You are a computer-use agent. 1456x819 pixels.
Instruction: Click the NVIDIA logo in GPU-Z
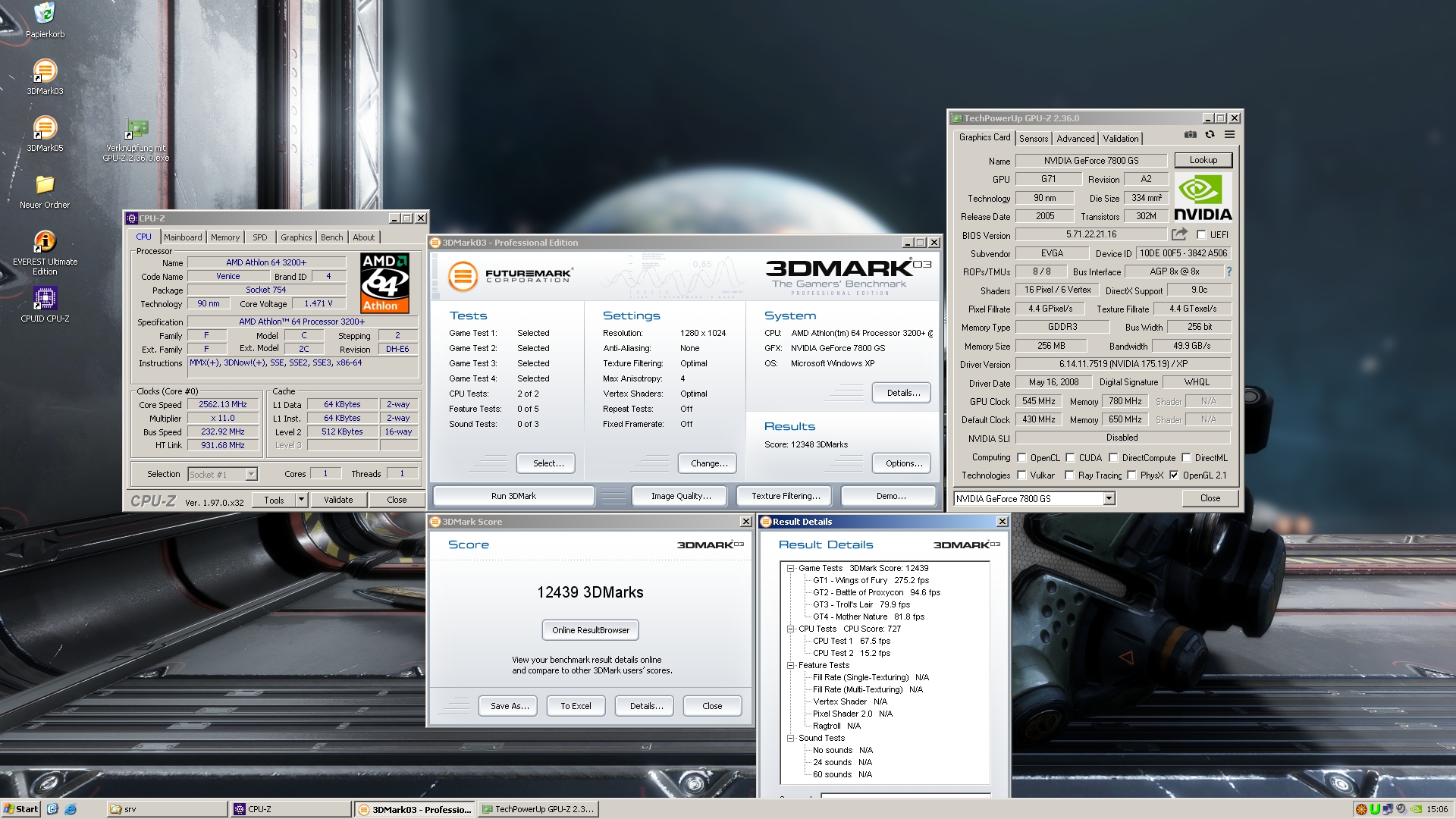(1203, 197)
